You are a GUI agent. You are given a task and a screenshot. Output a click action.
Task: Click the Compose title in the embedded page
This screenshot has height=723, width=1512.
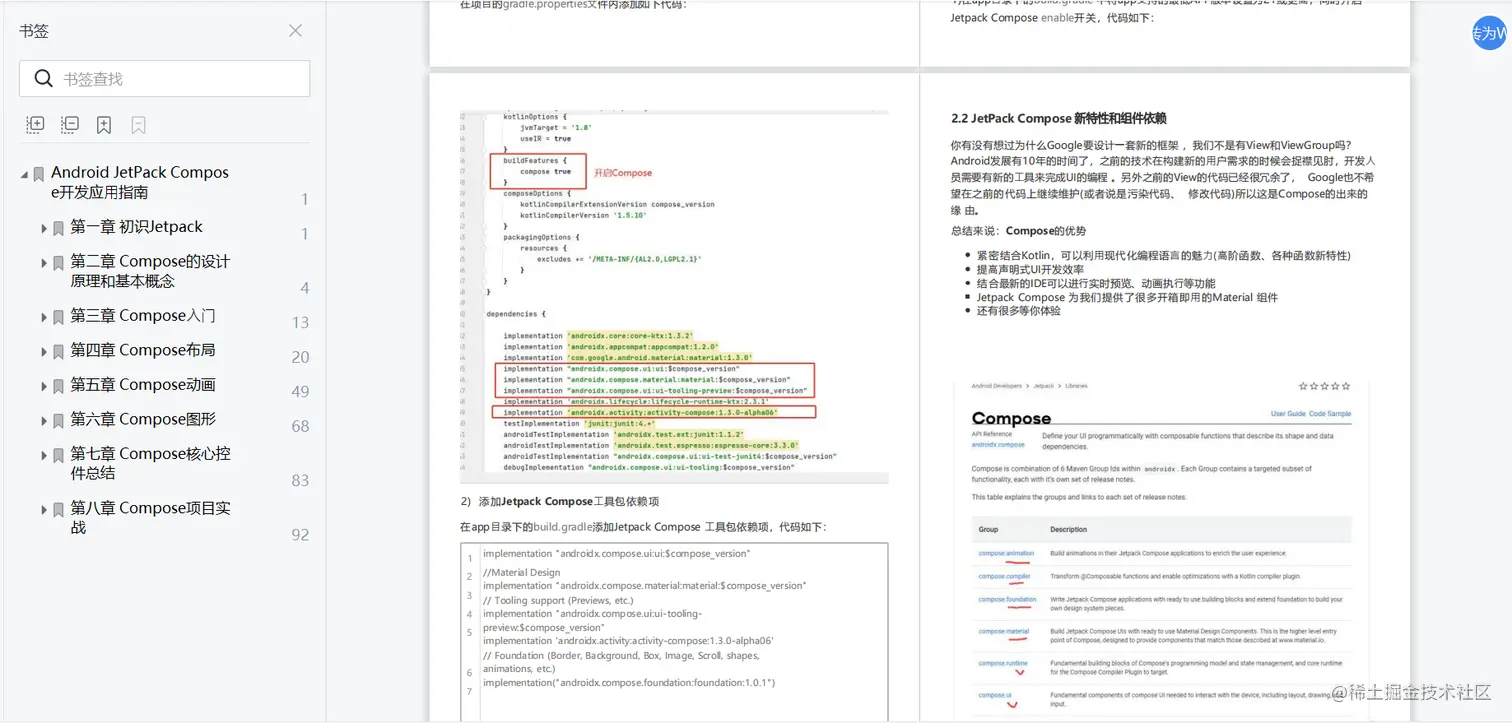click(1011, 419)
